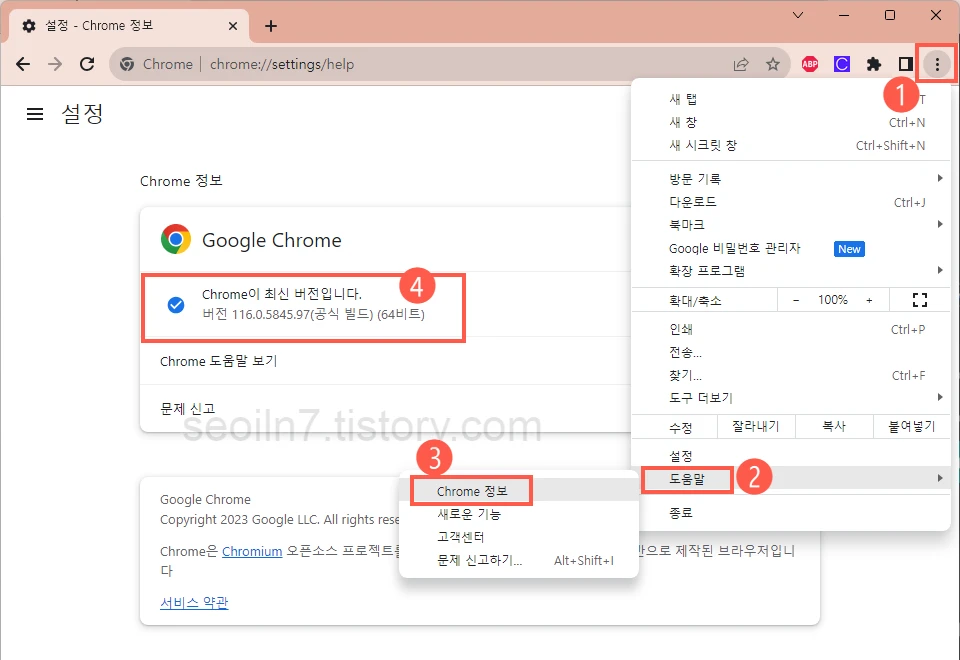Viewport: 960px width, 660px height.
Task: Expand the 도움말 submenu
Action: click(790, 479)
